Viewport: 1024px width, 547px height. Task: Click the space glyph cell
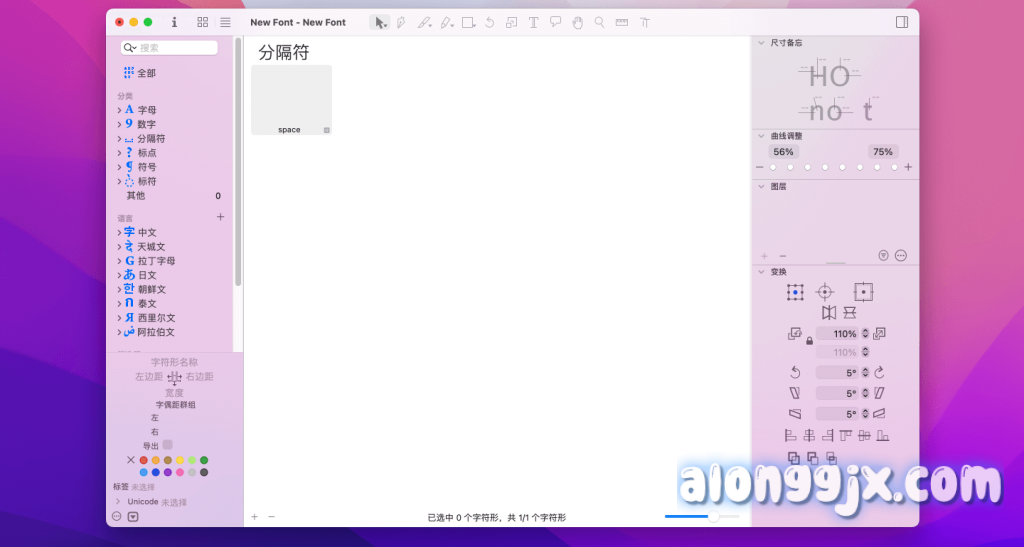point(291,99)
